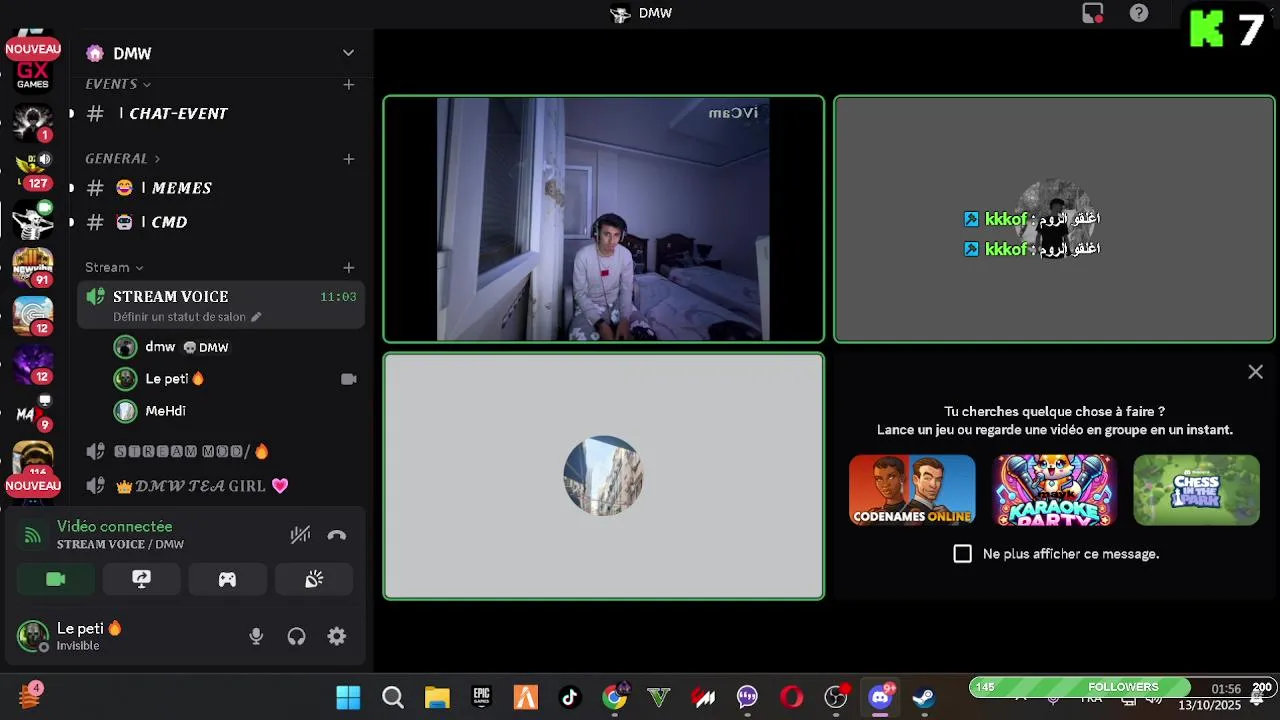Open the soundboard icon in voice panel
Viewport: 1280px width, 720px height.
pyautogui.click(x=314, y=579)
